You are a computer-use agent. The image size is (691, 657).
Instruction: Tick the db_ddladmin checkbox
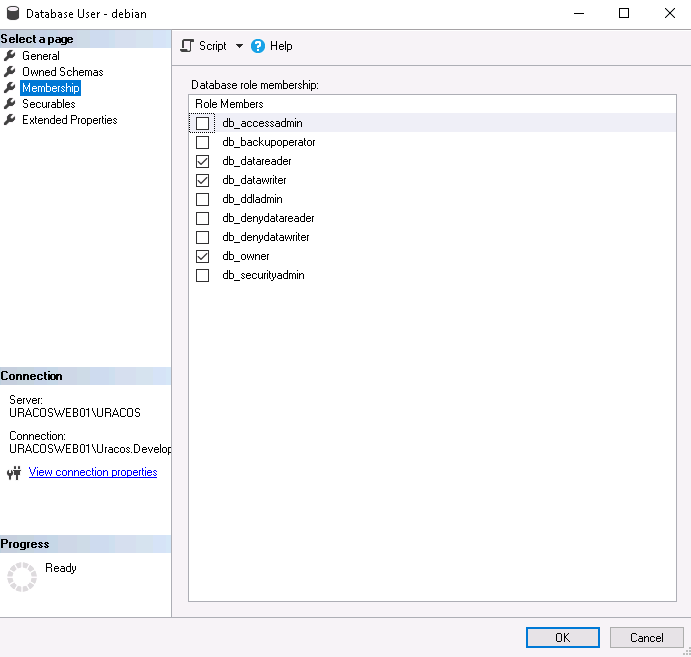tap(203, 199)
